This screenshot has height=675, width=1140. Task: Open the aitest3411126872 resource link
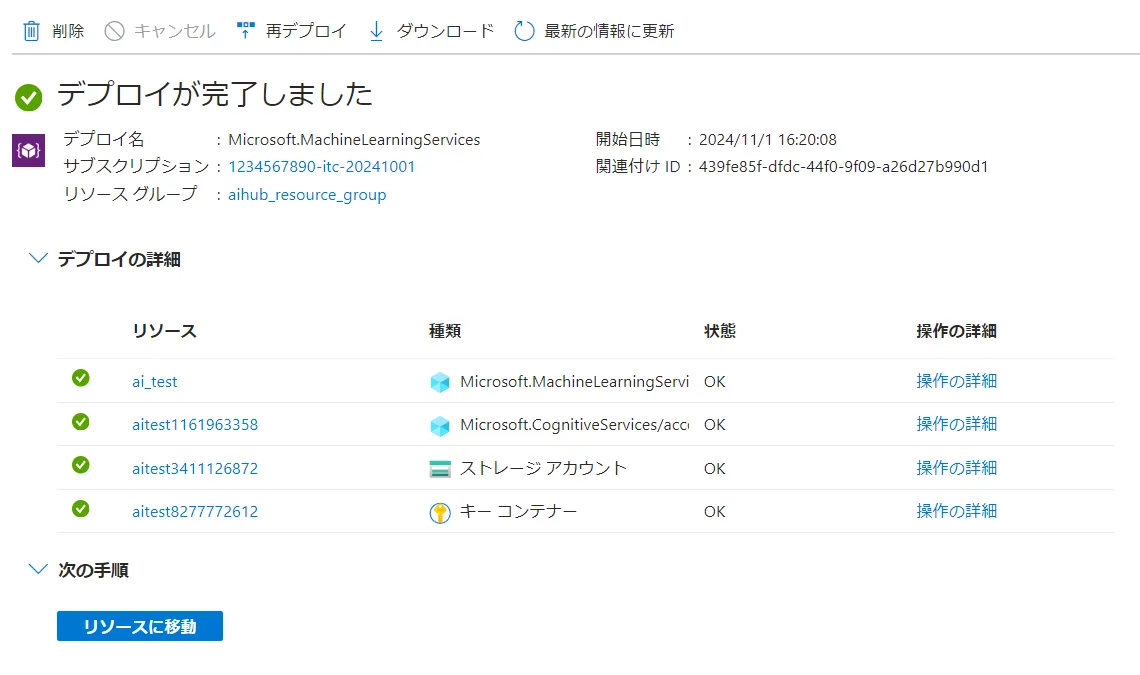point(195,468)
